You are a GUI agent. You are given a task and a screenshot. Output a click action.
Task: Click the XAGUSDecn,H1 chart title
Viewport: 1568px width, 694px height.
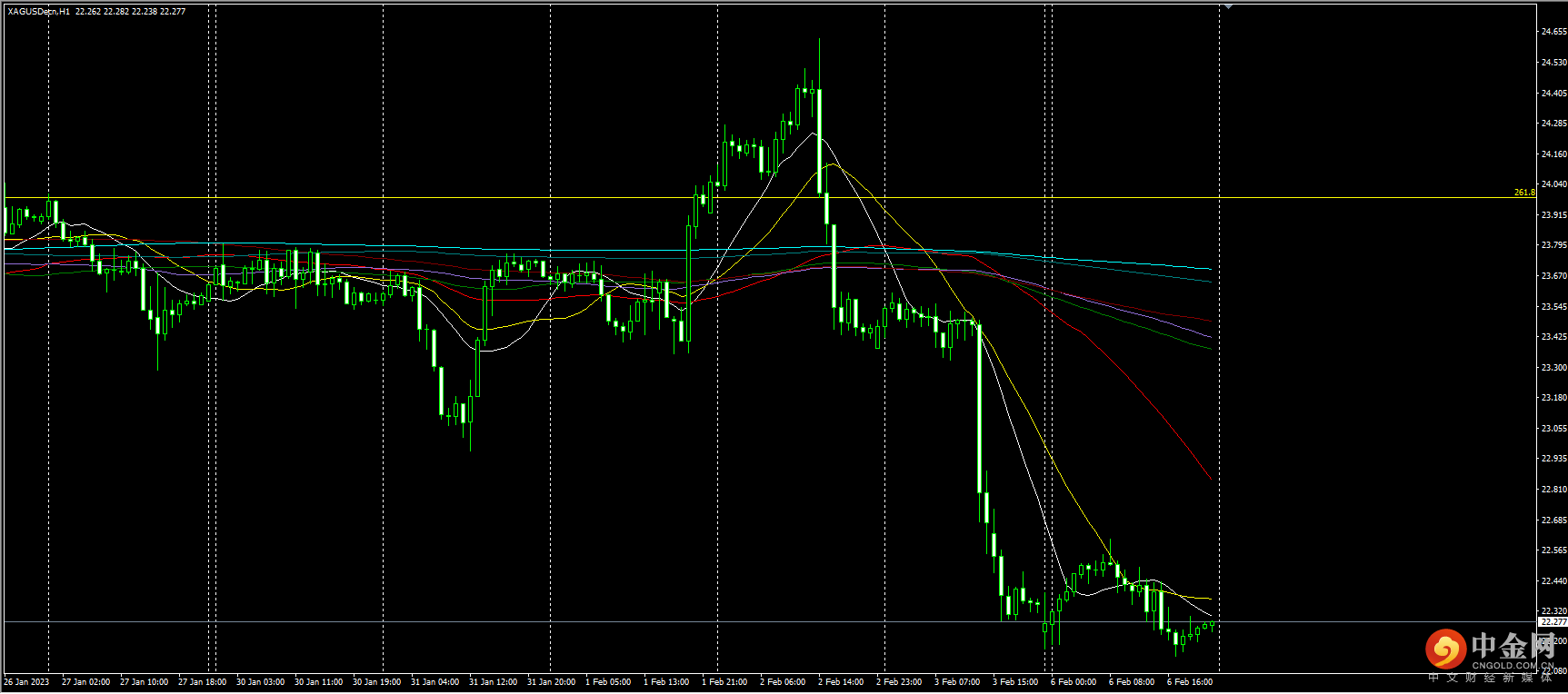tap(38, 12)
